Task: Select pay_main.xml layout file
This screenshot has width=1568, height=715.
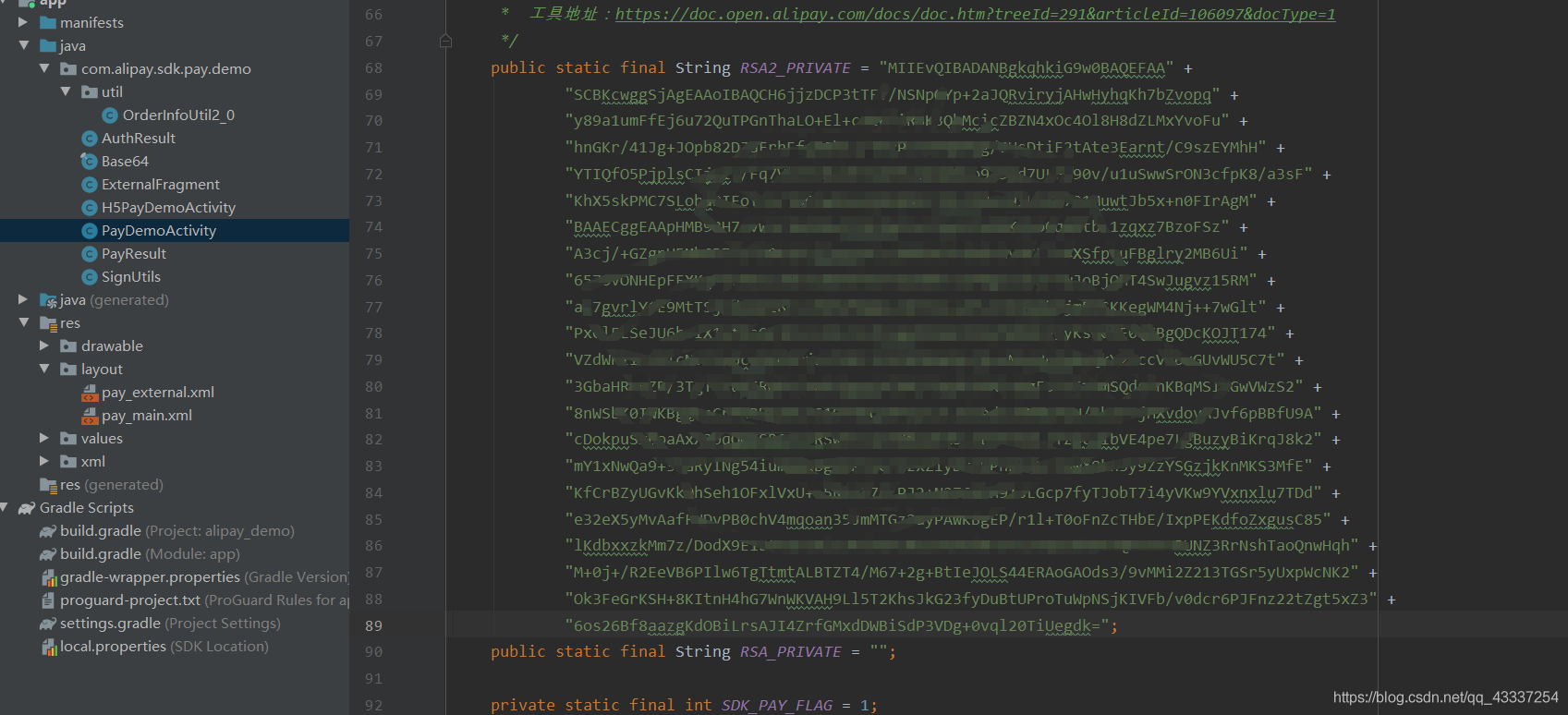Action: (x=147, y=416)
